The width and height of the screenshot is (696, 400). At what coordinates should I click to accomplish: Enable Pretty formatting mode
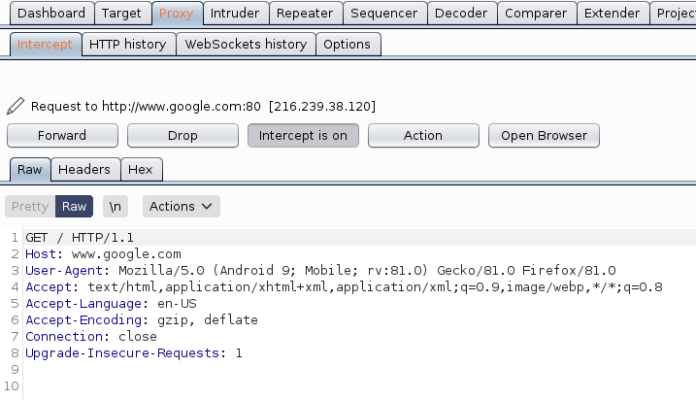click(30, 206)
